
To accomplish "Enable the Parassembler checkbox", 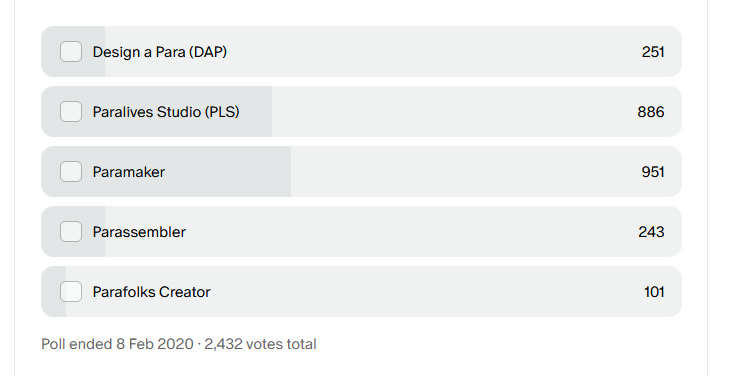I will (x=71, y=231).
